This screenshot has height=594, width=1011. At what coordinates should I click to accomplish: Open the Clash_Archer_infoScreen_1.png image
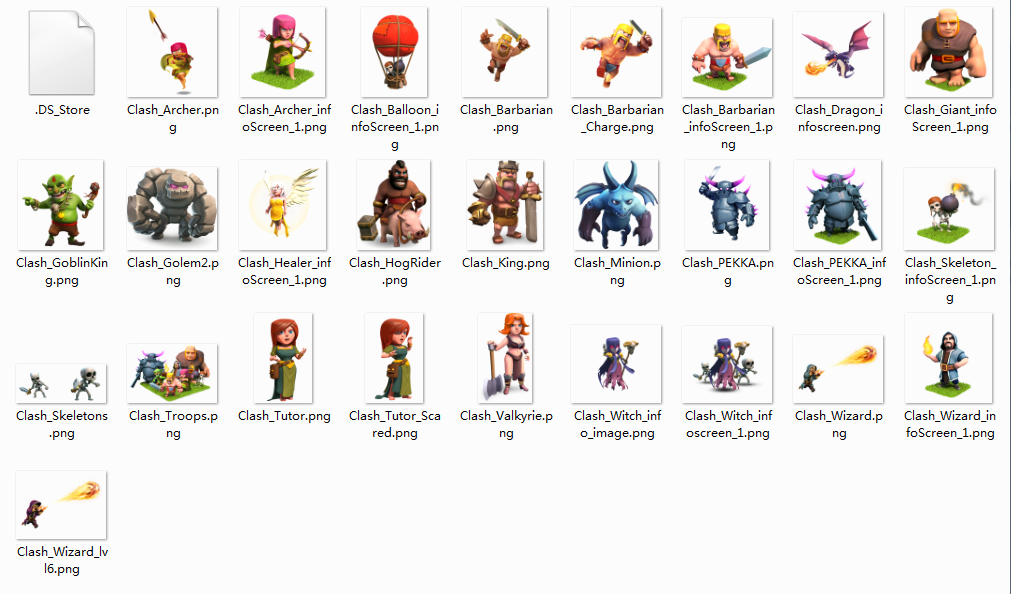click(x=282, y=52)
